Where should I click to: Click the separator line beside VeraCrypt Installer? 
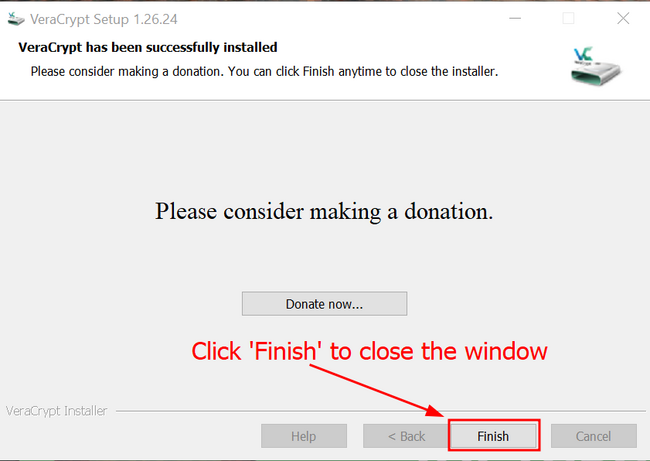(381, 411)
